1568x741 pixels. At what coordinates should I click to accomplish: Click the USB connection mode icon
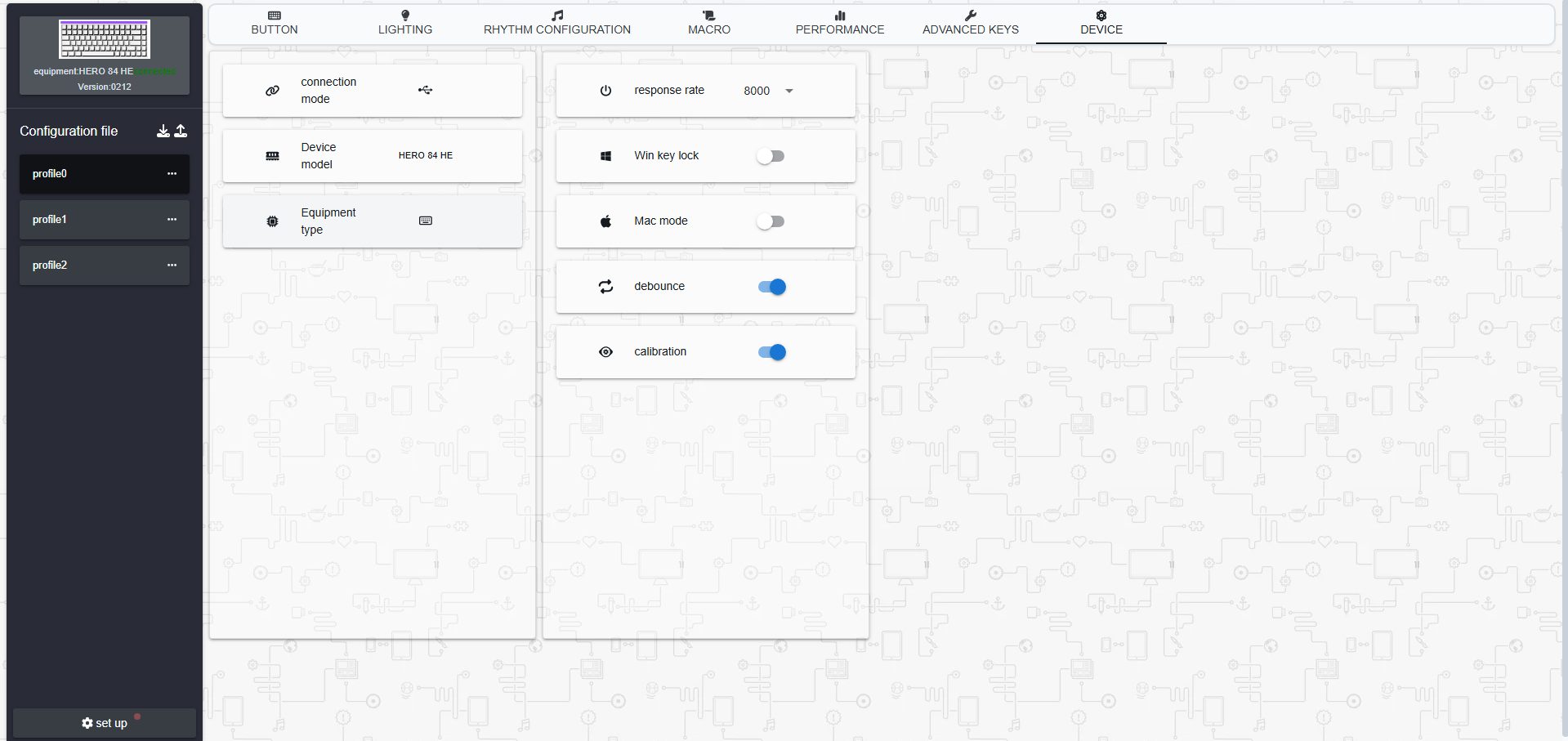[x=425, y=90]
